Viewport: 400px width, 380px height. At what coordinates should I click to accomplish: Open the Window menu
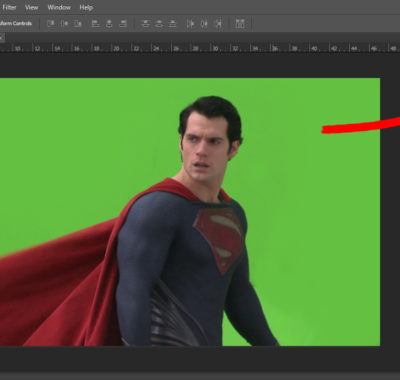[59, 7]
